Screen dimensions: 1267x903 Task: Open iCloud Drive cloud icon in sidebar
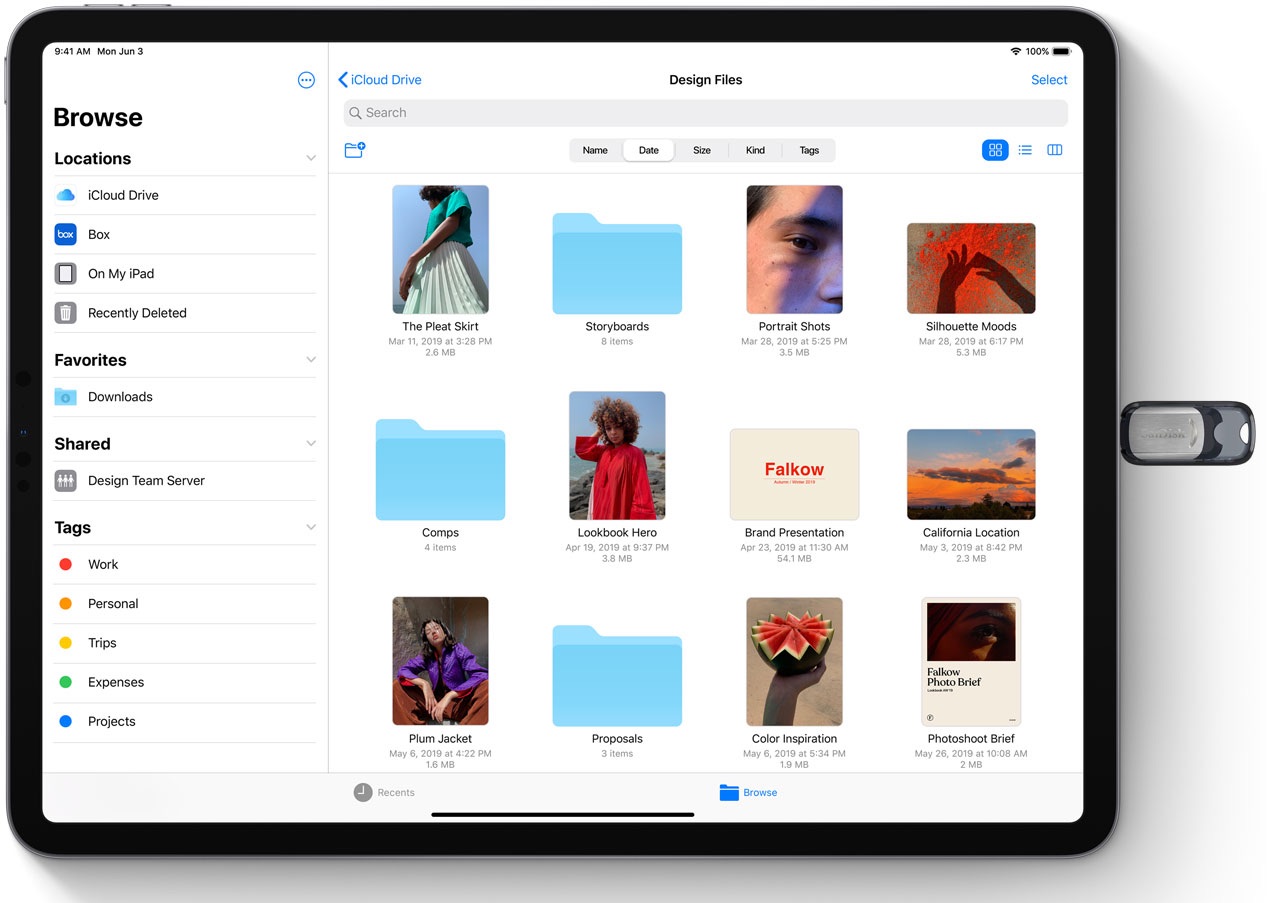pos(65,195)
